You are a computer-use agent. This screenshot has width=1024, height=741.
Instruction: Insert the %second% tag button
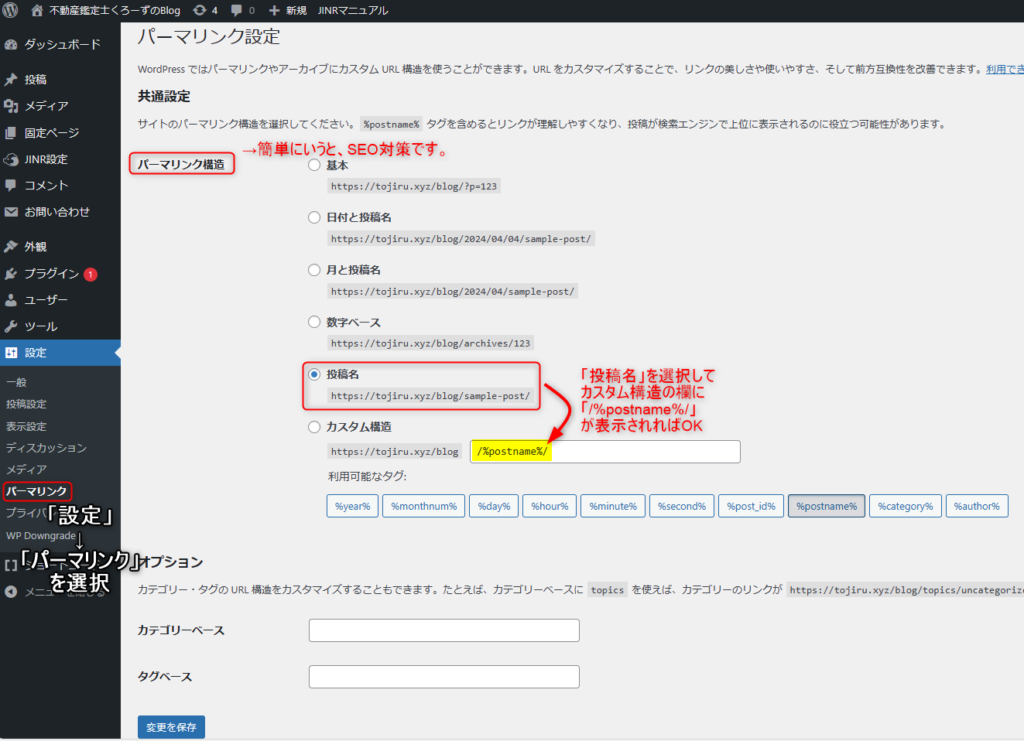682,506
